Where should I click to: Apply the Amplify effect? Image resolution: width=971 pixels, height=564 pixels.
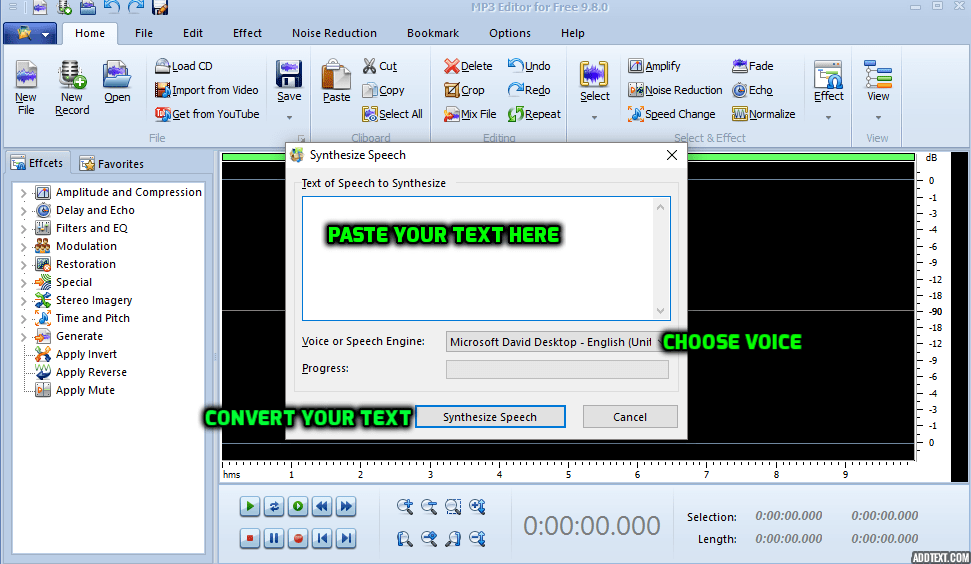coord(654,66)
